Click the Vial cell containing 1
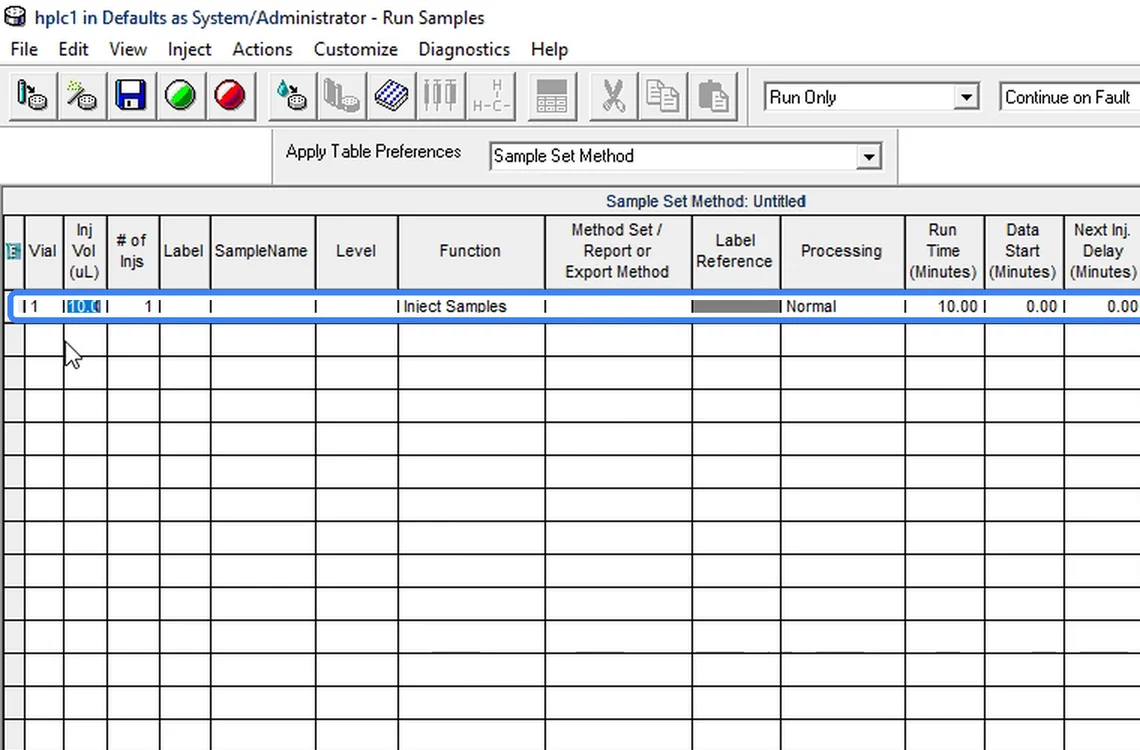1140x750 pixels. point(44,307)
